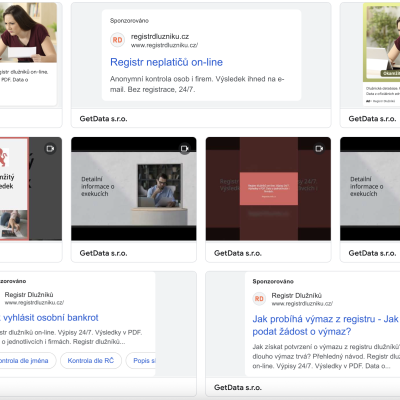Click the RD logo beside registrdluzniku.cz

tap(117, 40)
